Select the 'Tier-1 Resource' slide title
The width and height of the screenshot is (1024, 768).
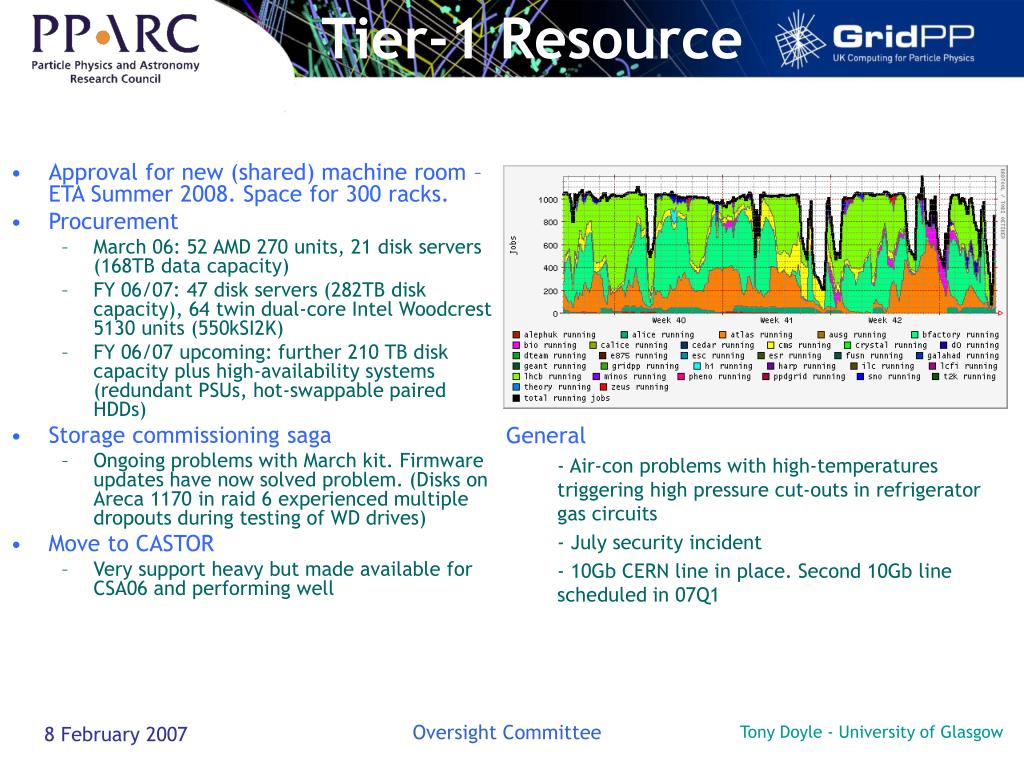531,39
